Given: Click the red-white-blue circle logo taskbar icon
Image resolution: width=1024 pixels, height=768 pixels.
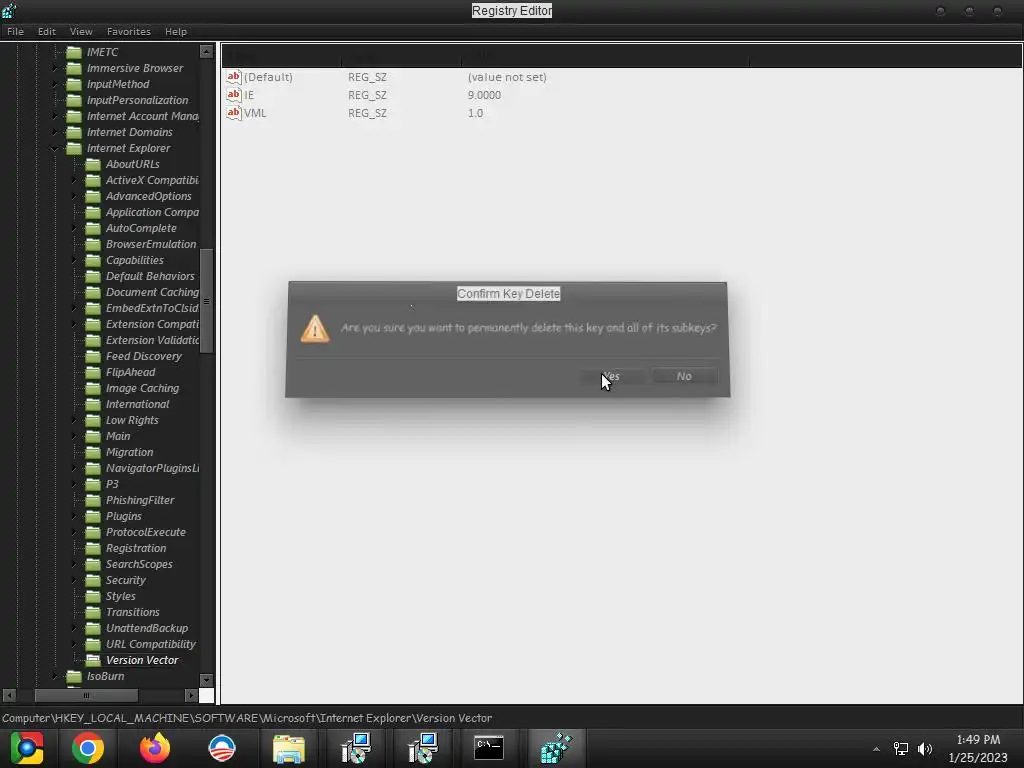Looking at the screenshot, I should click(x=221, y=748).
